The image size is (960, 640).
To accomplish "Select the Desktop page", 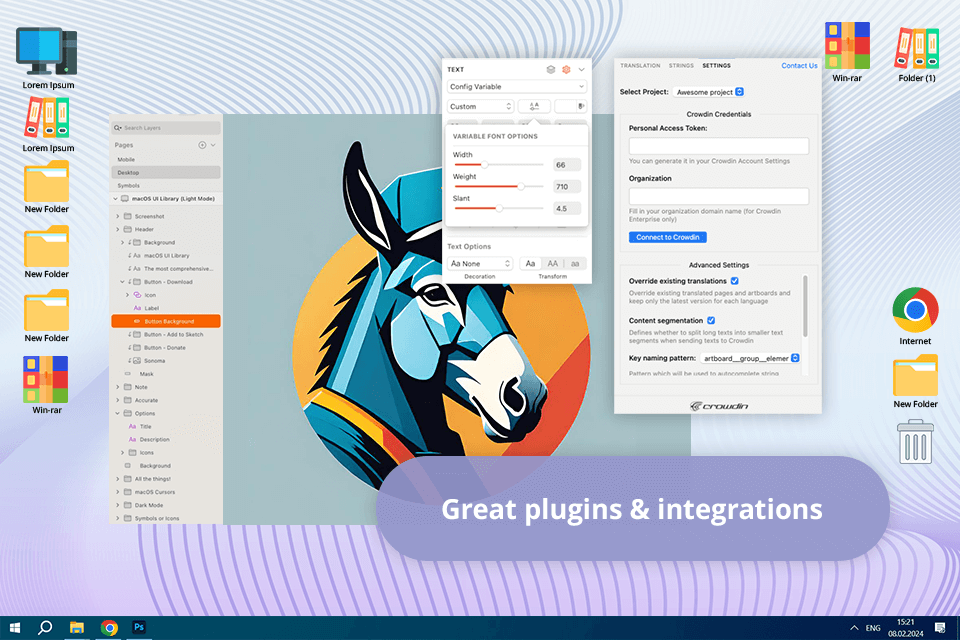I will tap(166, 173).
